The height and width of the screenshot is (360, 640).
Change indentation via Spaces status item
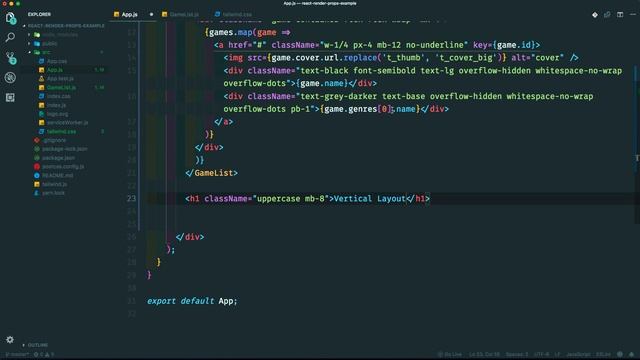[517, 355]
